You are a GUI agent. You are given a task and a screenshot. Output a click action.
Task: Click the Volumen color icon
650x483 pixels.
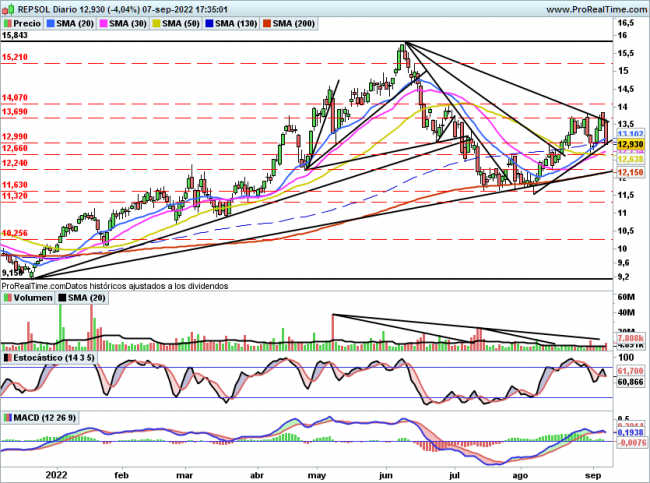tap(8, 298)
